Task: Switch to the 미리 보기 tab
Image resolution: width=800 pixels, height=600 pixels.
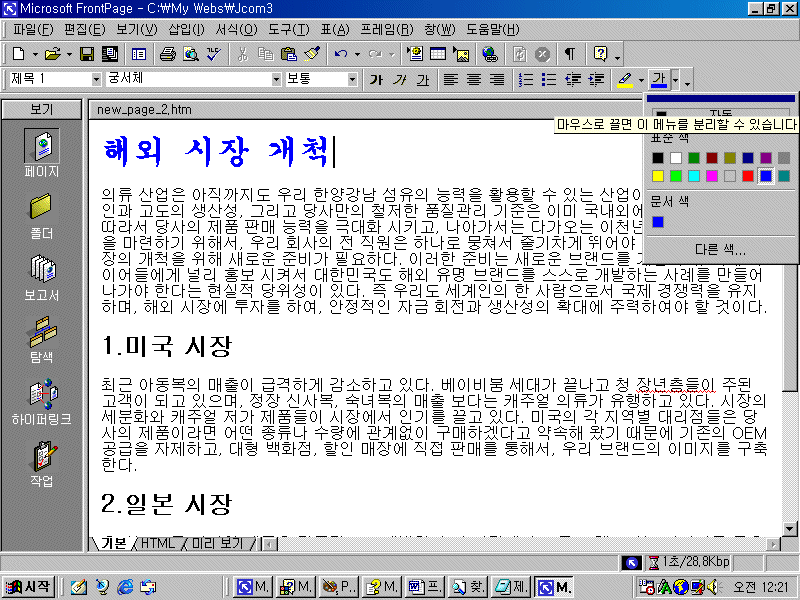Action: pos(217,543)
